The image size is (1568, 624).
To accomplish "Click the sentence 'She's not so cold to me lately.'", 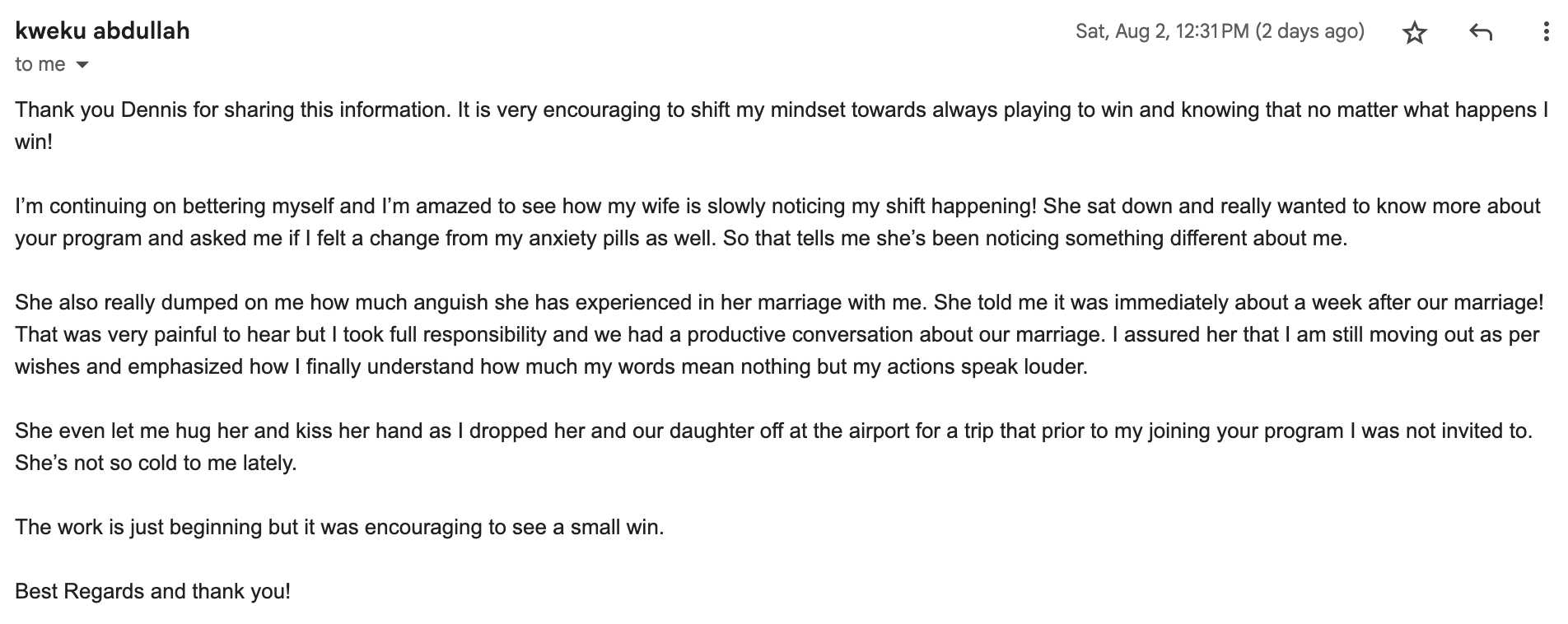I will point(156,463).
